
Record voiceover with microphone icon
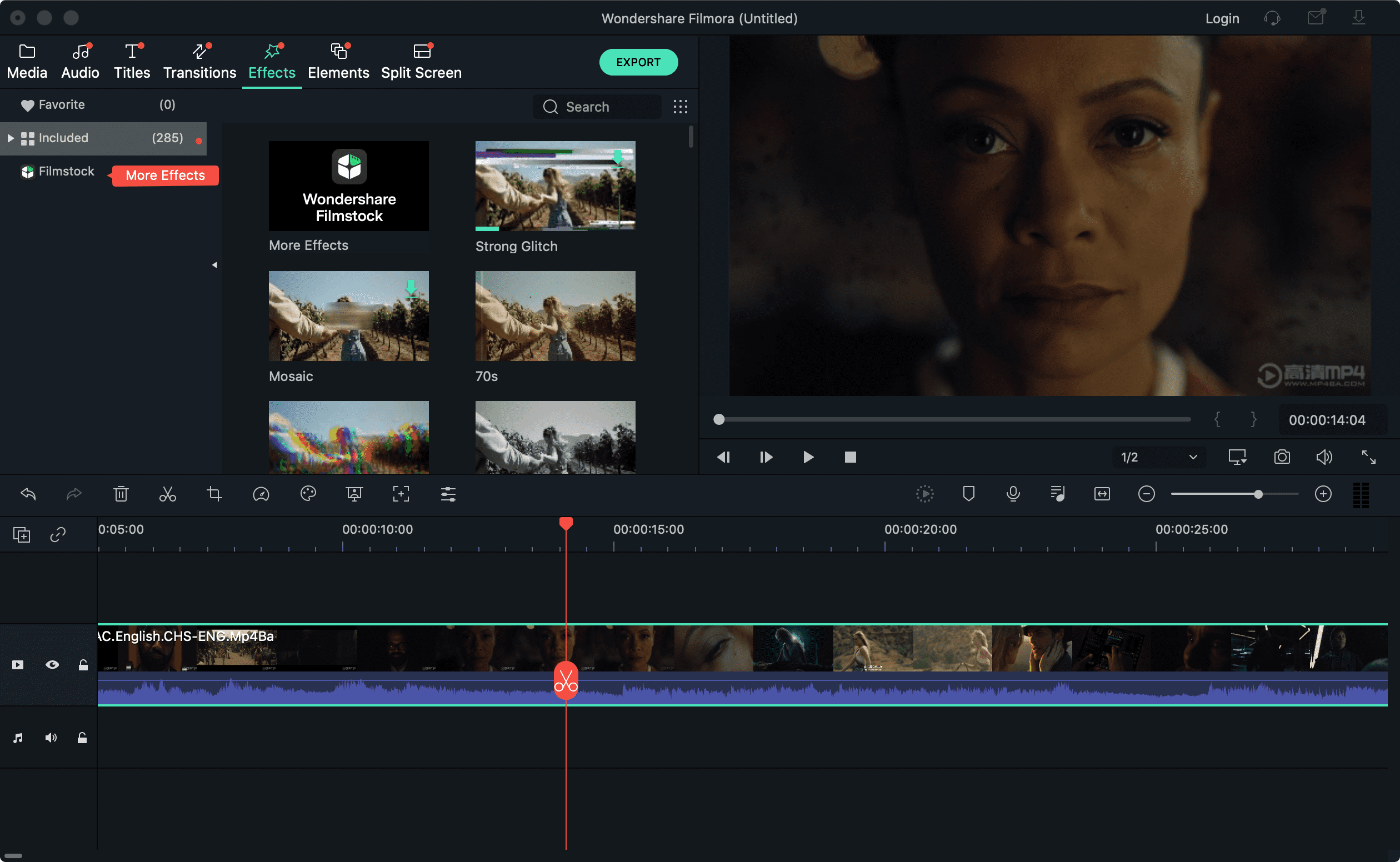click(1013, 494)
